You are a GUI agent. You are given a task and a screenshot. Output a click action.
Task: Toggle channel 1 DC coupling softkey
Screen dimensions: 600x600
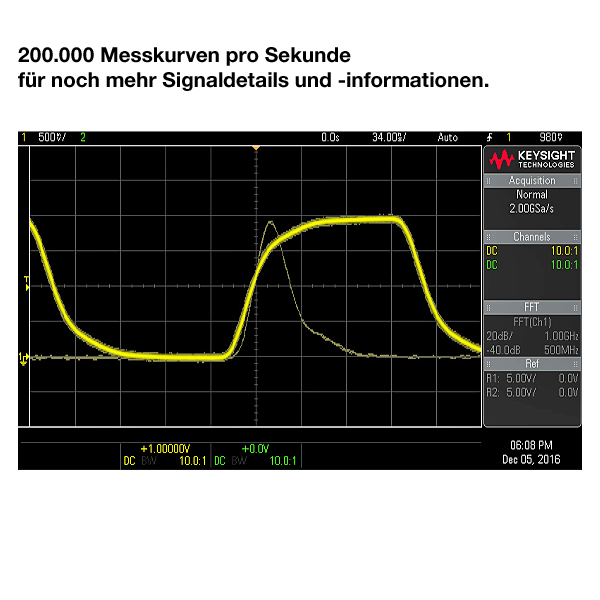tap(128, 461)
